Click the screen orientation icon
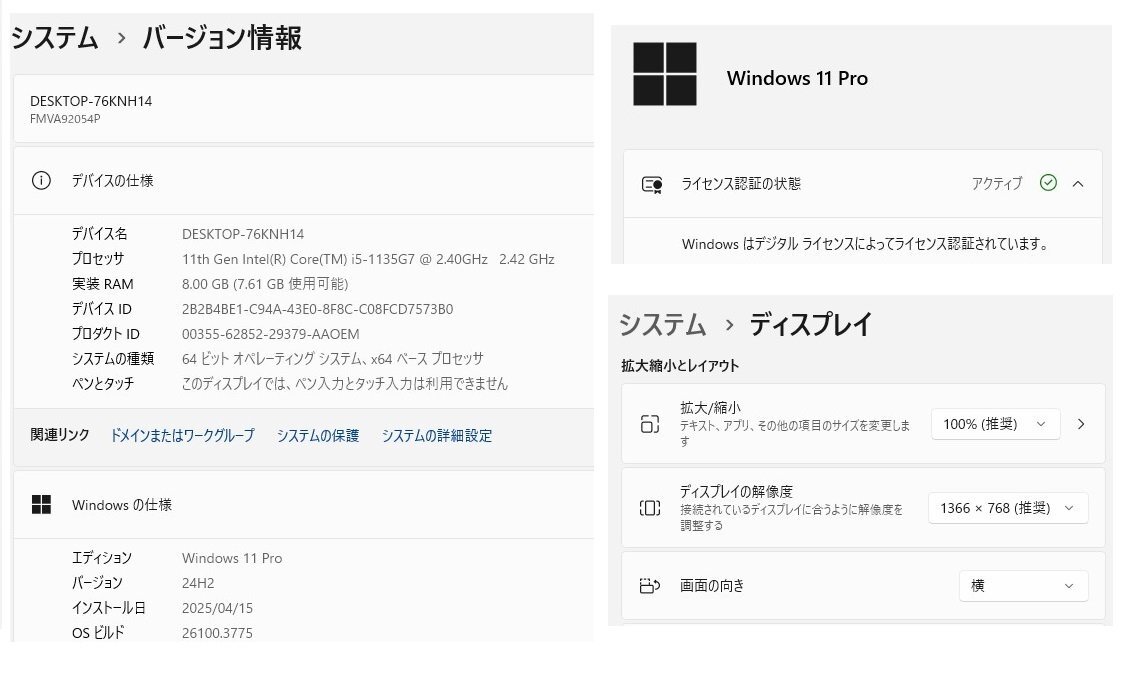Screen dimensions: 1121x673 pyautogui.click(x=650, y=586)
